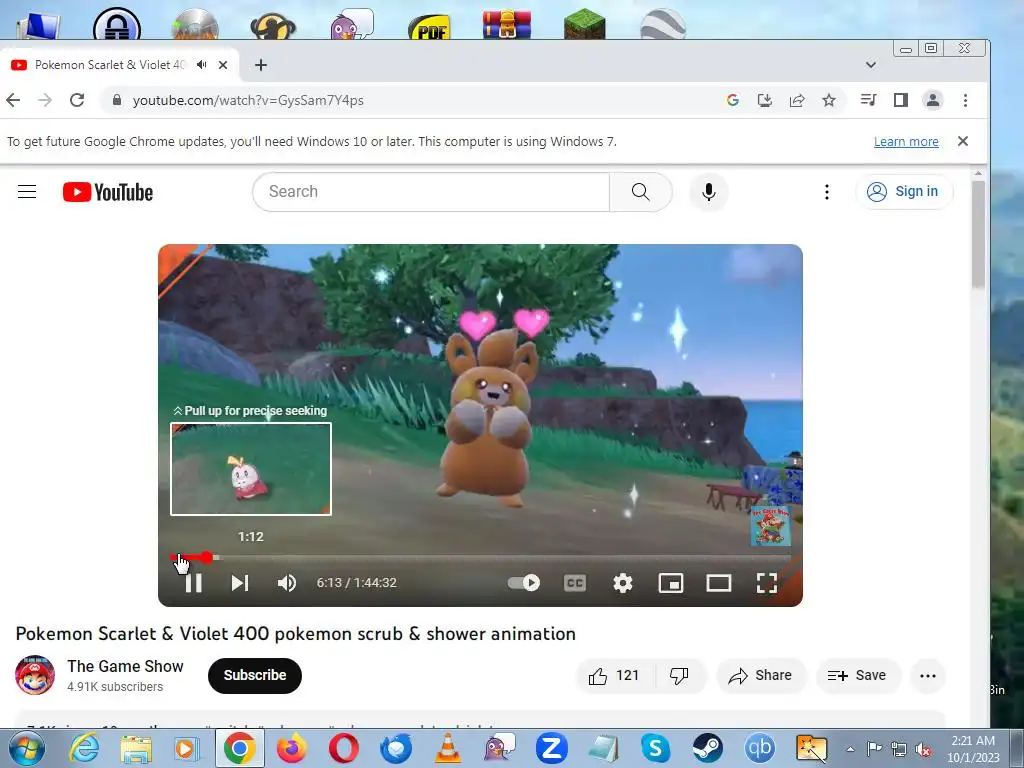Open Windows Explorer from taskbar
The height and width of the screenshot is (768, 1024).
(136, 748)
